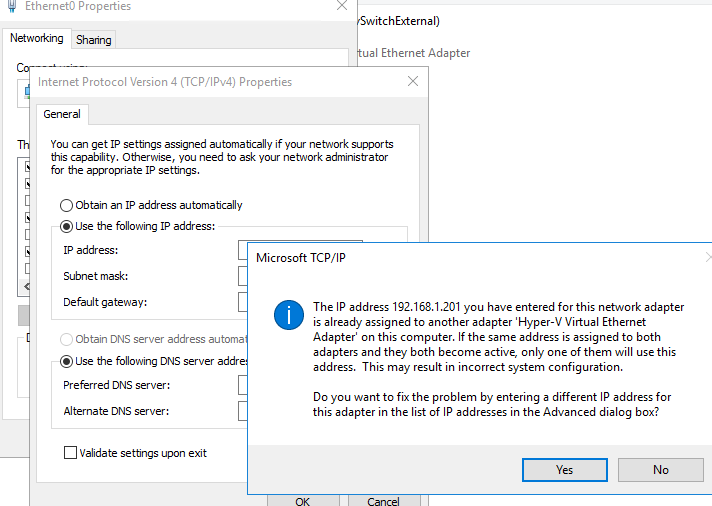Click the Preferred DNS server input field
Viewport: 712px width, 506px height.
click(243, 385)
